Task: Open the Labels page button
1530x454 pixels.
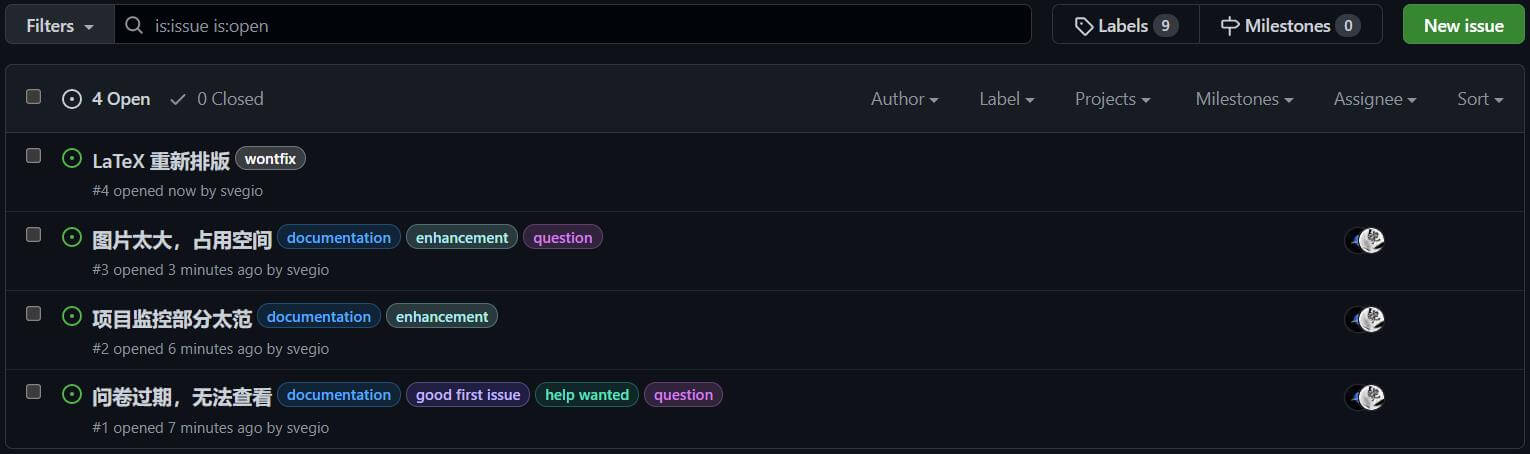Action: (x=1125, y=25)
